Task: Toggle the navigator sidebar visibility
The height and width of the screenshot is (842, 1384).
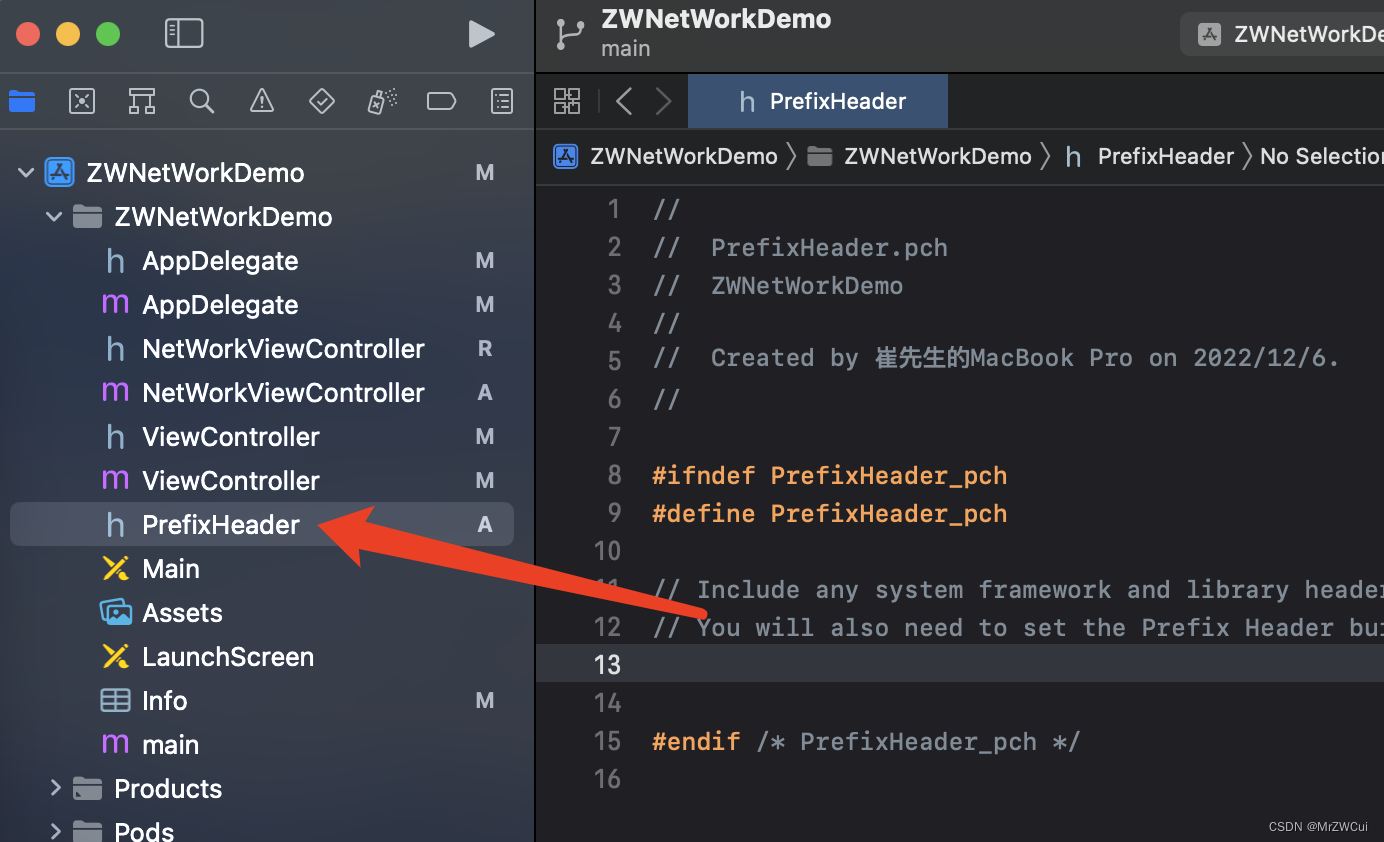Action: pos(184,33)
